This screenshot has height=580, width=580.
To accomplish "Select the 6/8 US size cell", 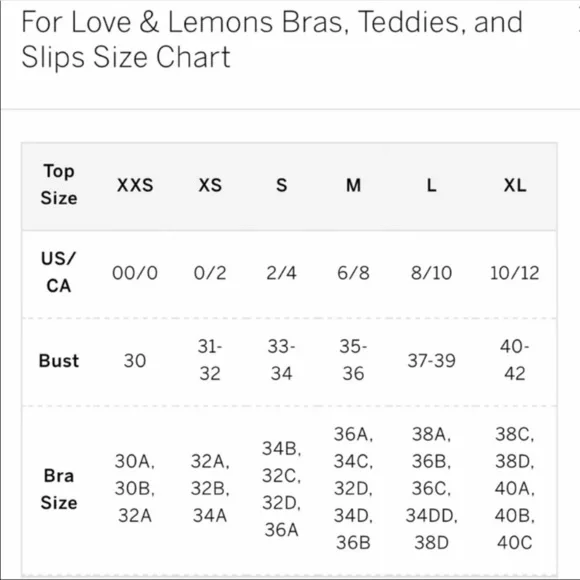I will pyautogui.click(x=353, y=273).
